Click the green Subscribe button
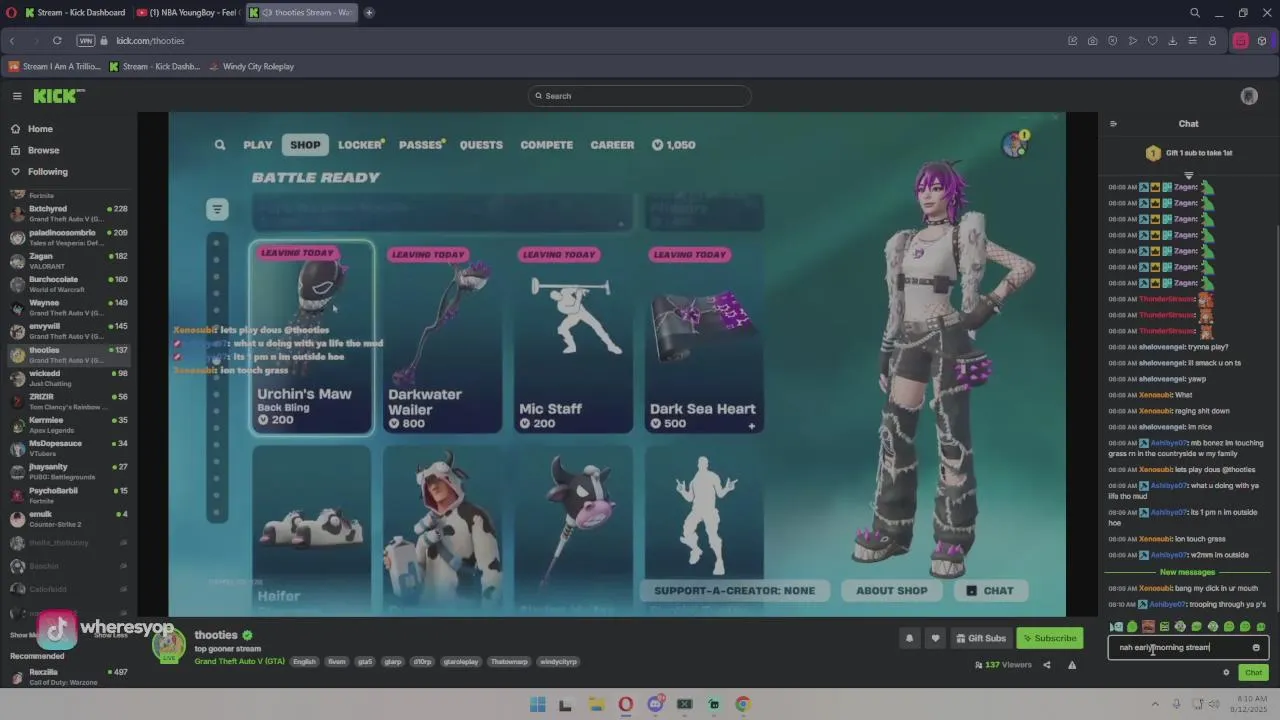Viewport: 1280px width, 720px height. (x=1049, y=638)
